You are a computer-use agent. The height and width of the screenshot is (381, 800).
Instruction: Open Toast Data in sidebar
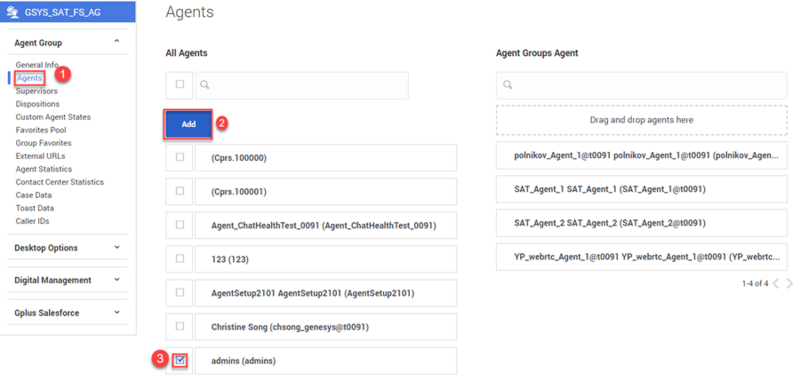coord(35,208)
